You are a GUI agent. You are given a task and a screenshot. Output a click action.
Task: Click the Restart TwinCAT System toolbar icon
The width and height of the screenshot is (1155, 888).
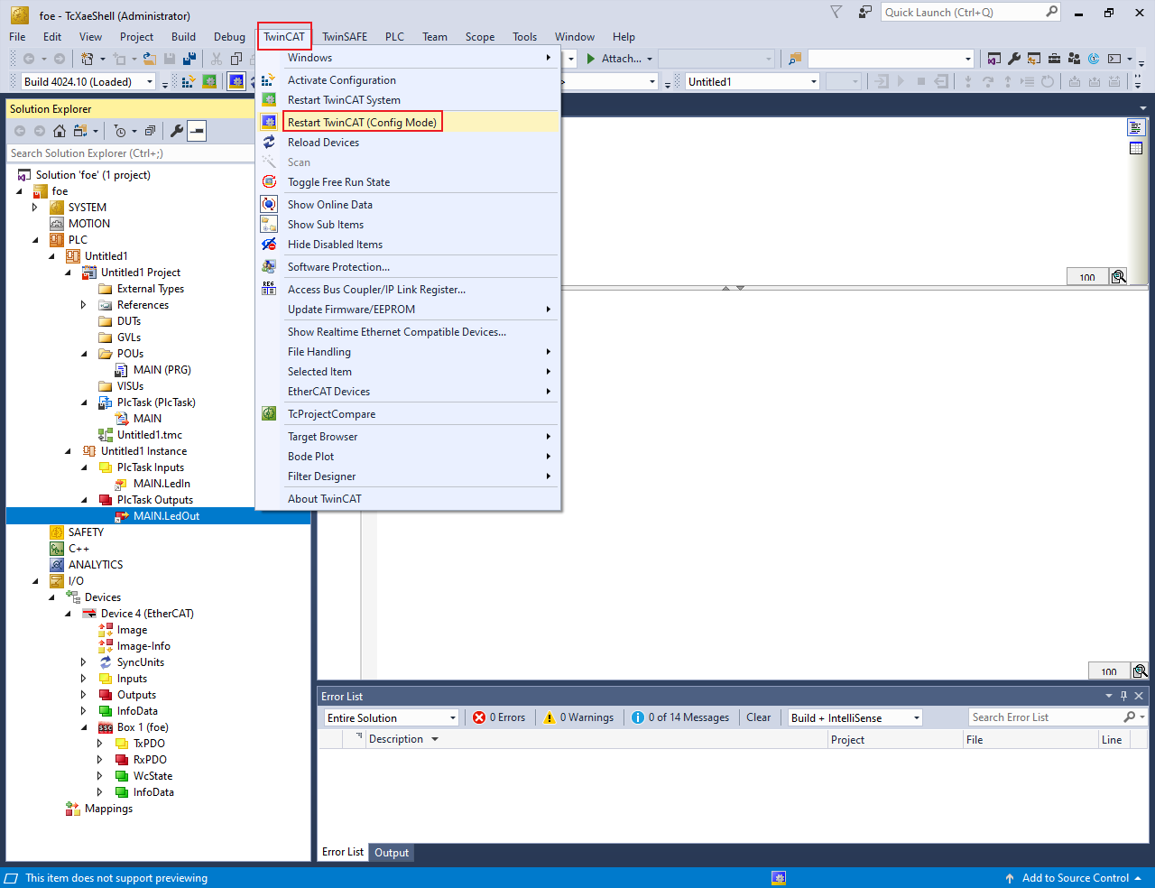210,82
